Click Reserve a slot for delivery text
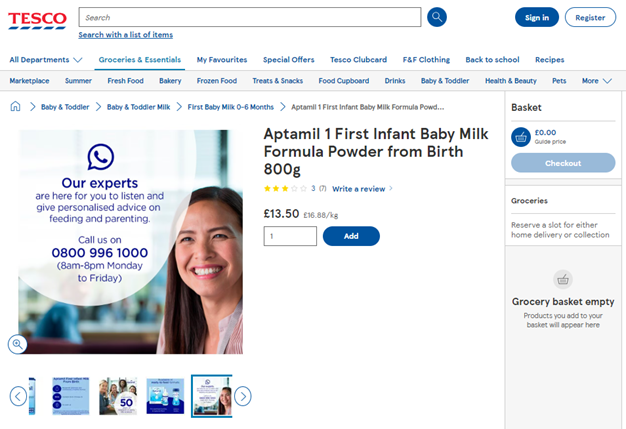626x429 pixels. (560, 230)
